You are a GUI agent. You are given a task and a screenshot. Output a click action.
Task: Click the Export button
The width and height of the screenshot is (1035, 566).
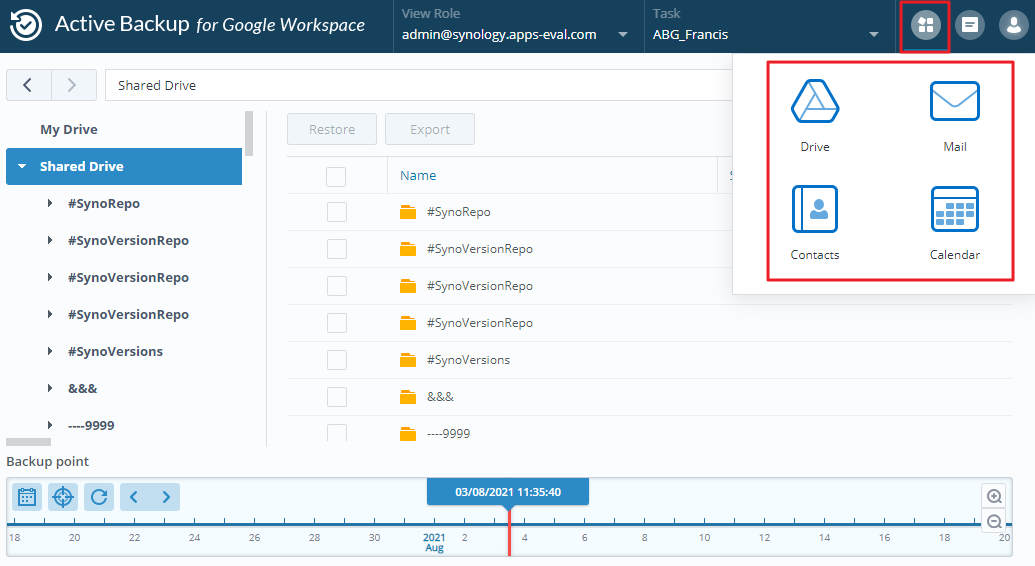point(430,129)
